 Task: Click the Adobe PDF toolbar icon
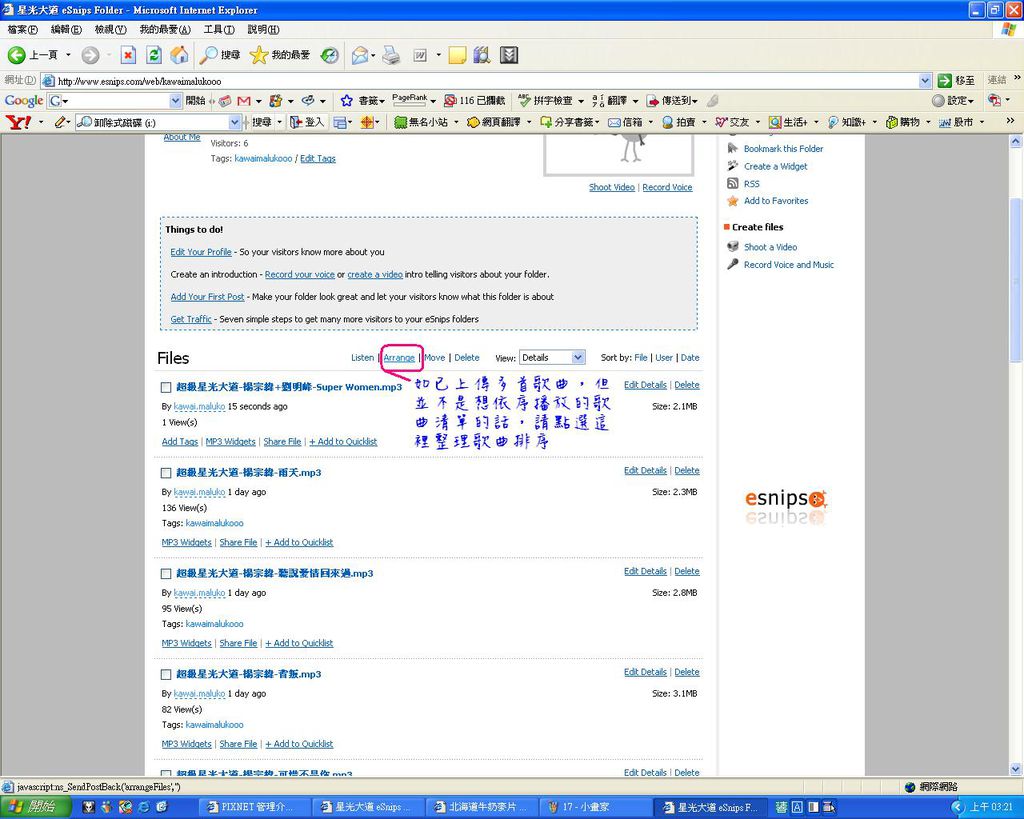[x=995, y=101]
